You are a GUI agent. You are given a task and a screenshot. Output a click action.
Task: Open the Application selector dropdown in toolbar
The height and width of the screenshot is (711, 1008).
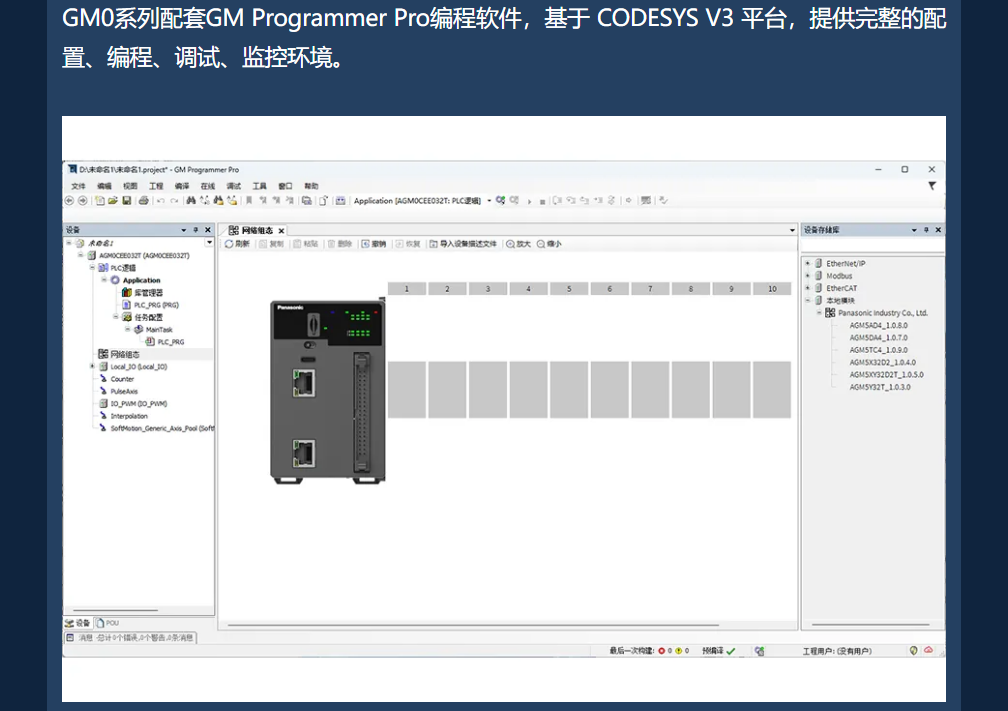click(x=489, y=201)
